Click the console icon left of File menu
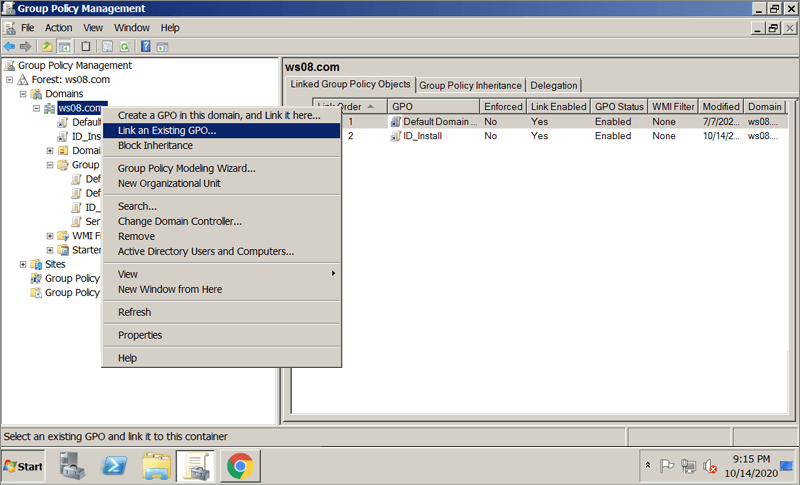Screen dimensions: 800x485 9,28
